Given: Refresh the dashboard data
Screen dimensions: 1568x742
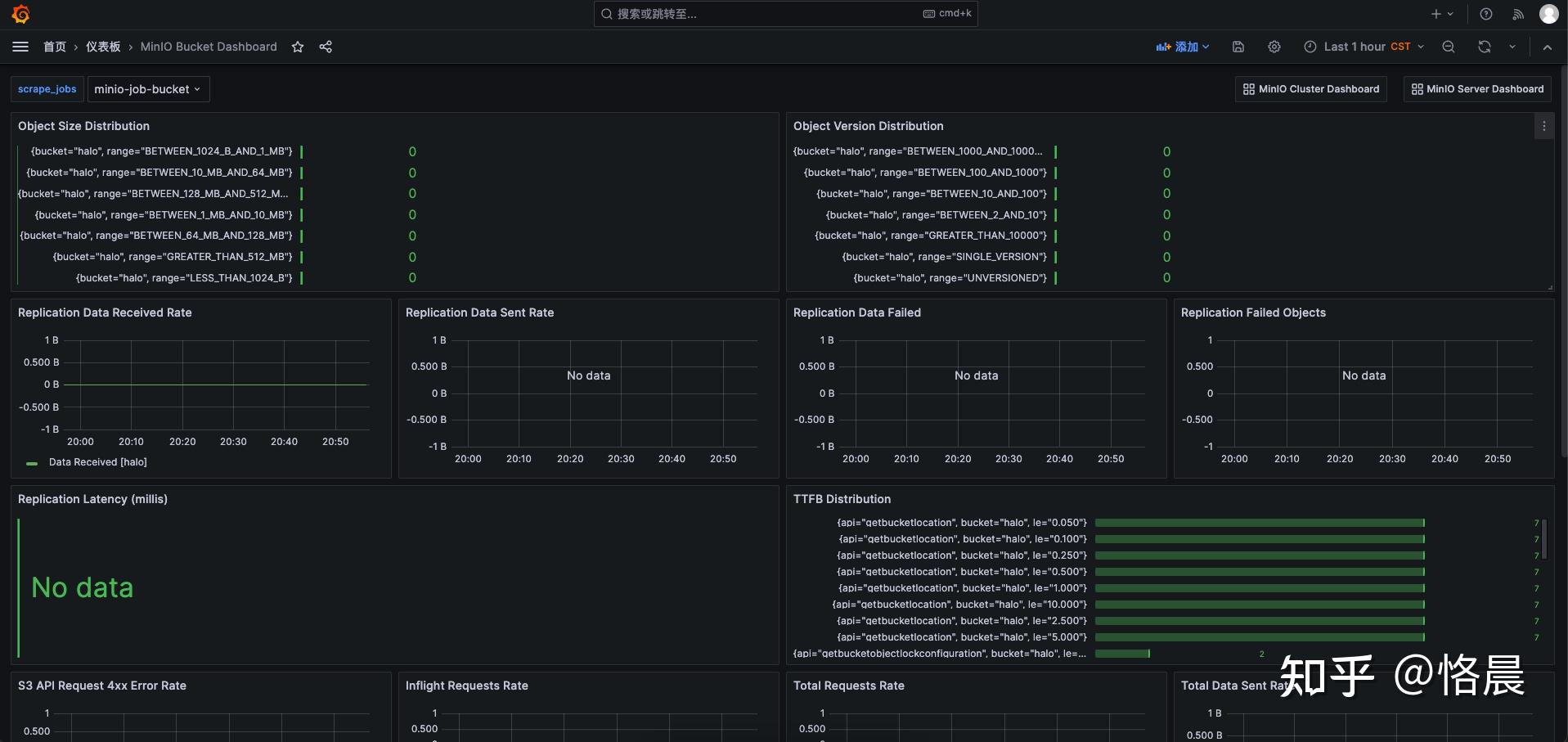Looking at the screenshot, I should coord(1483,47).
